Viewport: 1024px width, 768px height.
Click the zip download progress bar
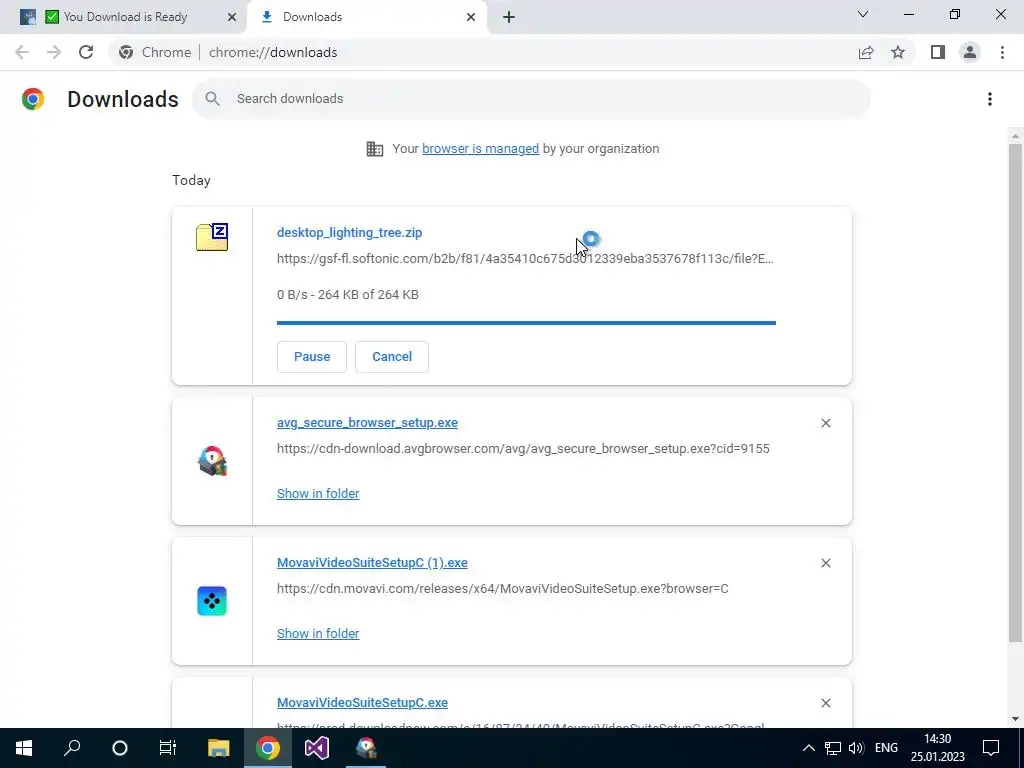[526, 323]
